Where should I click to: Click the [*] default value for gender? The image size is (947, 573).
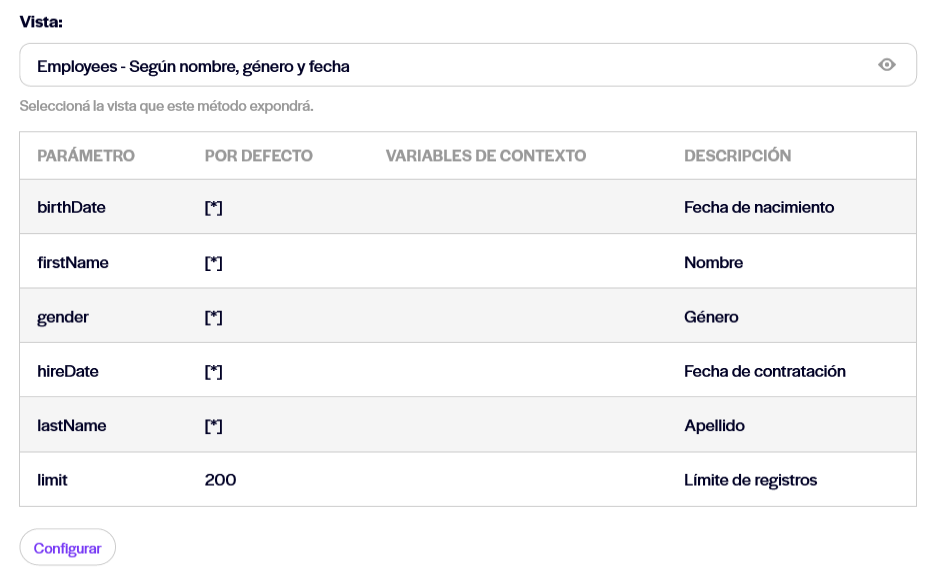click(213, 317)
